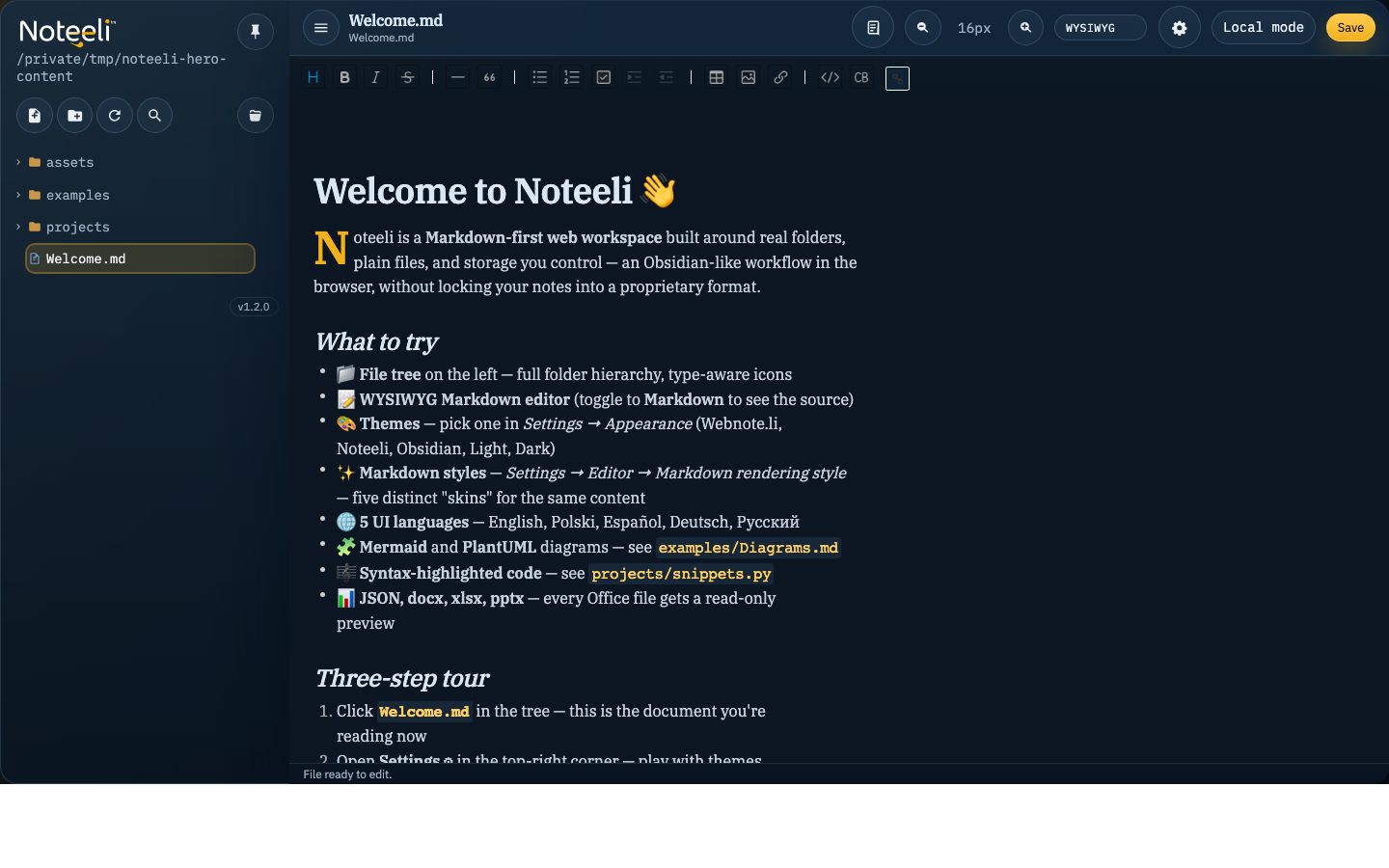Click the 'Welcome to Noteeli' heading
This screenshot has width=1389, height=868.
tap(495, 191)
